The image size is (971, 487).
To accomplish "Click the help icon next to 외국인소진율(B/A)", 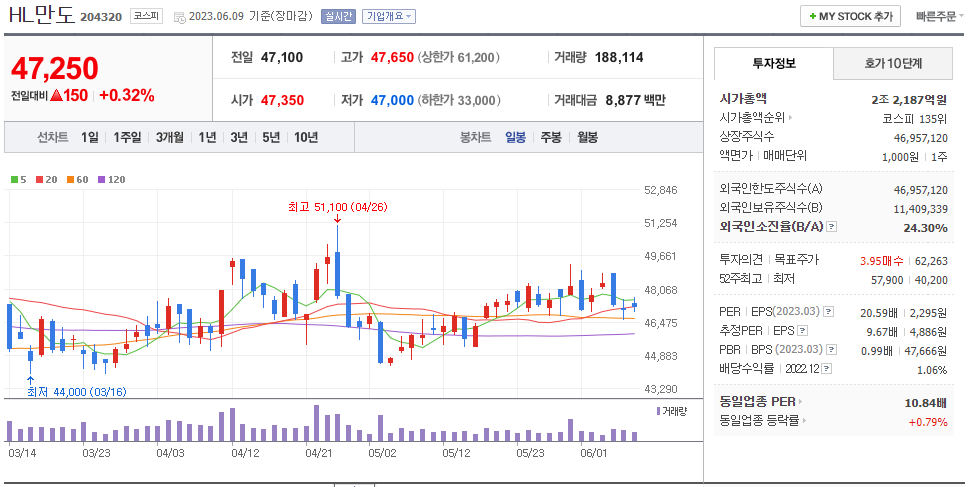I will click(832, 227).
